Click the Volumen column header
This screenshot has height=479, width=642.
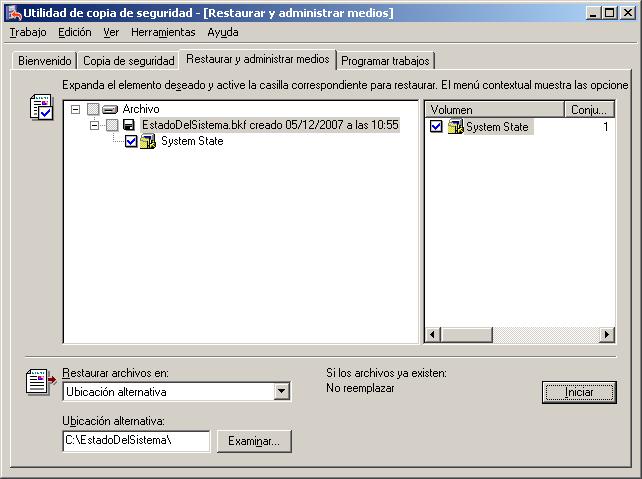pos(494,109)
